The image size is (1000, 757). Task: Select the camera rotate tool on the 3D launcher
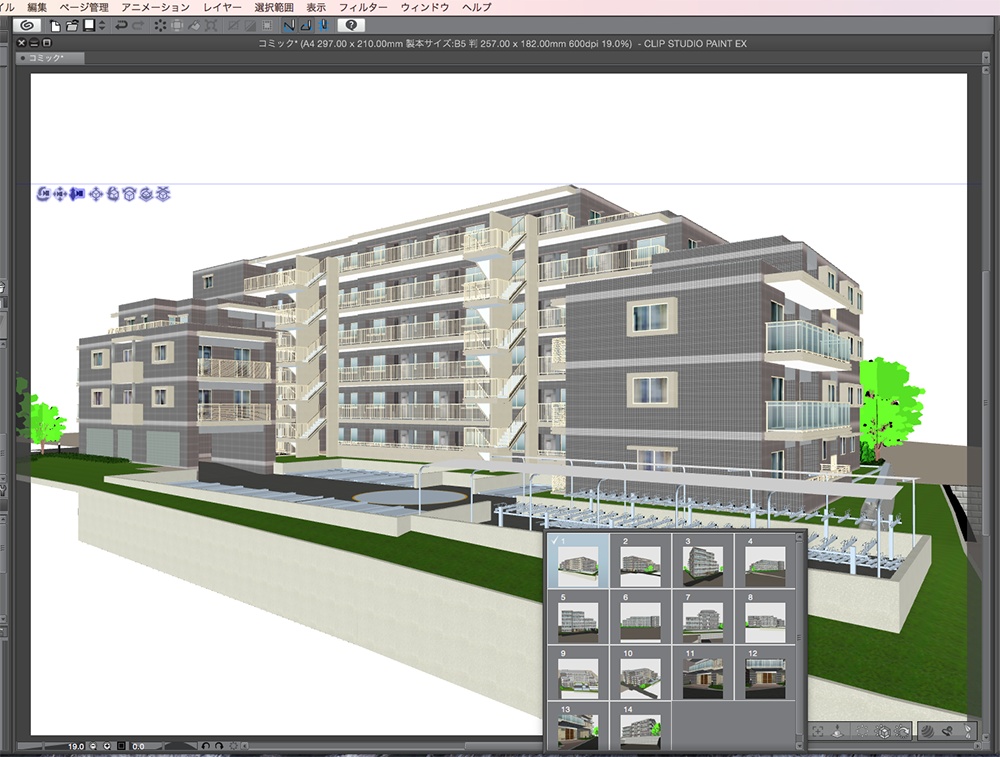pos(45,195)
